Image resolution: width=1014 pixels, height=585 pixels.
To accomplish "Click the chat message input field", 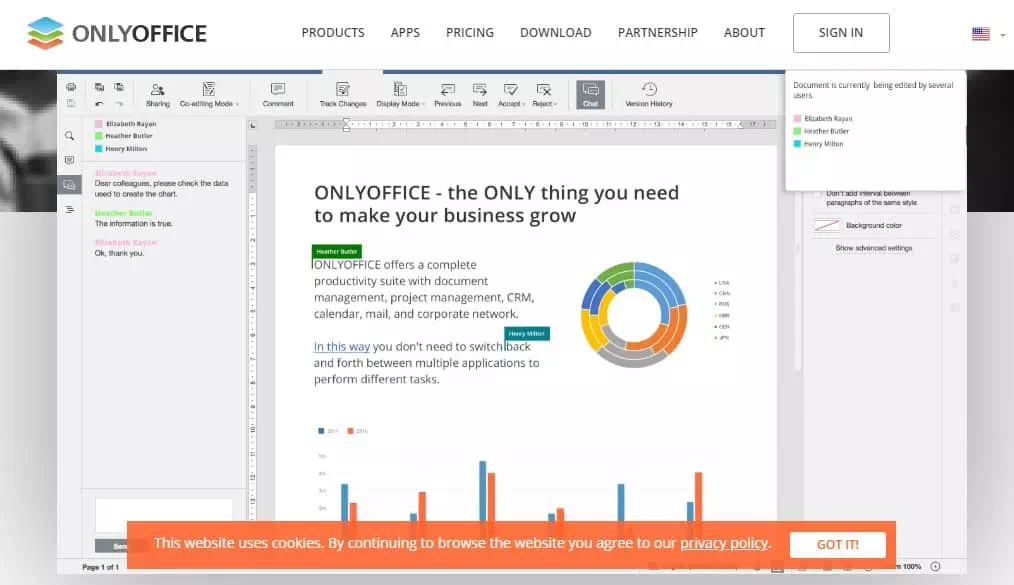I will pos(164,515).
